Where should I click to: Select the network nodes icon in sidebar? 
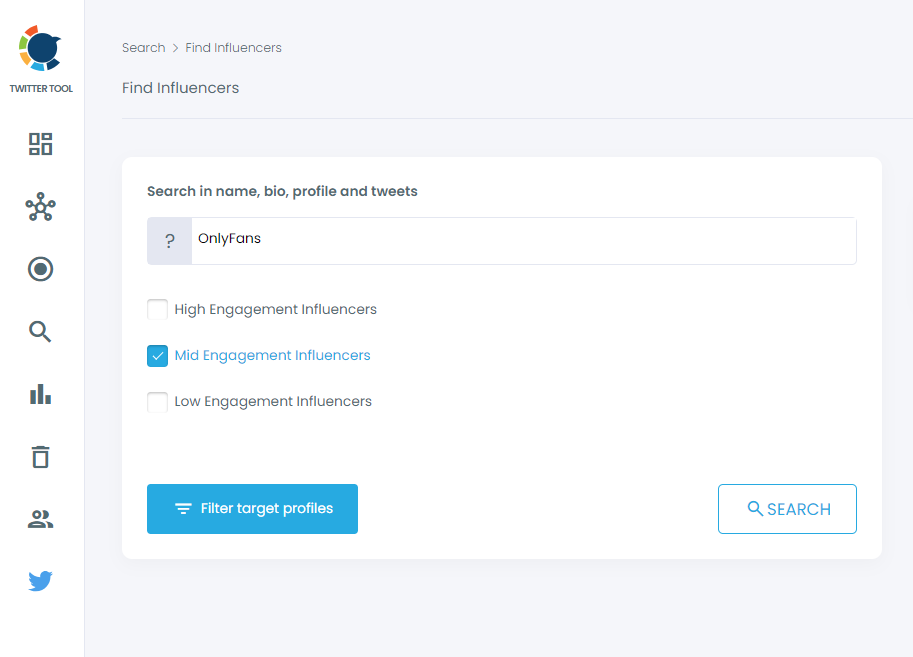[x=40, y=207]
